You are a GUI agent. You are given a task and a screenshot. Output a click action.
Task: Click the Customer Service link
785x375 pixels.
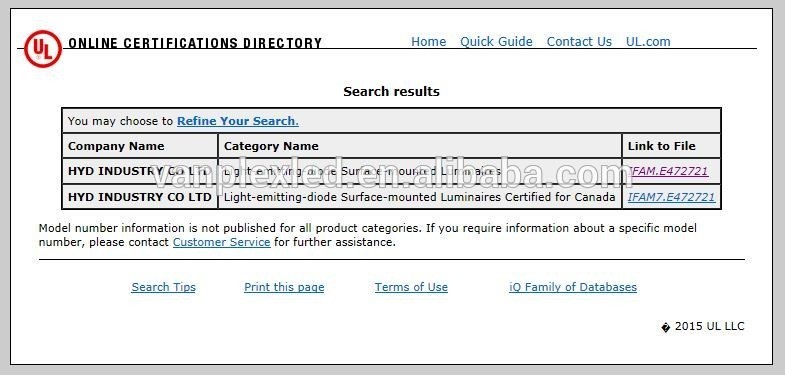coord(221,242)
